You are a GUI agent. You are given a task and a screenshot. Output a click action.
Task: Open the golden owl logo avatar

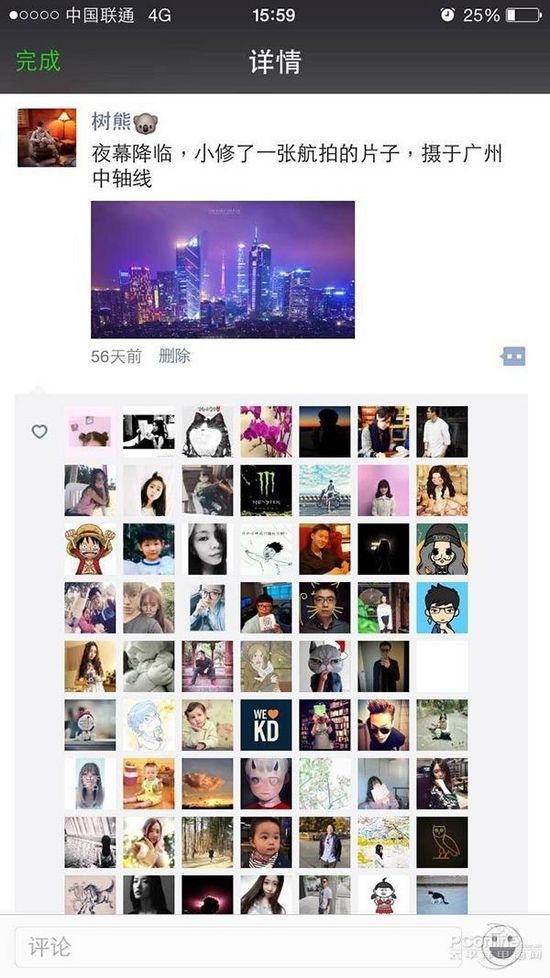click(x=442, y=842)
